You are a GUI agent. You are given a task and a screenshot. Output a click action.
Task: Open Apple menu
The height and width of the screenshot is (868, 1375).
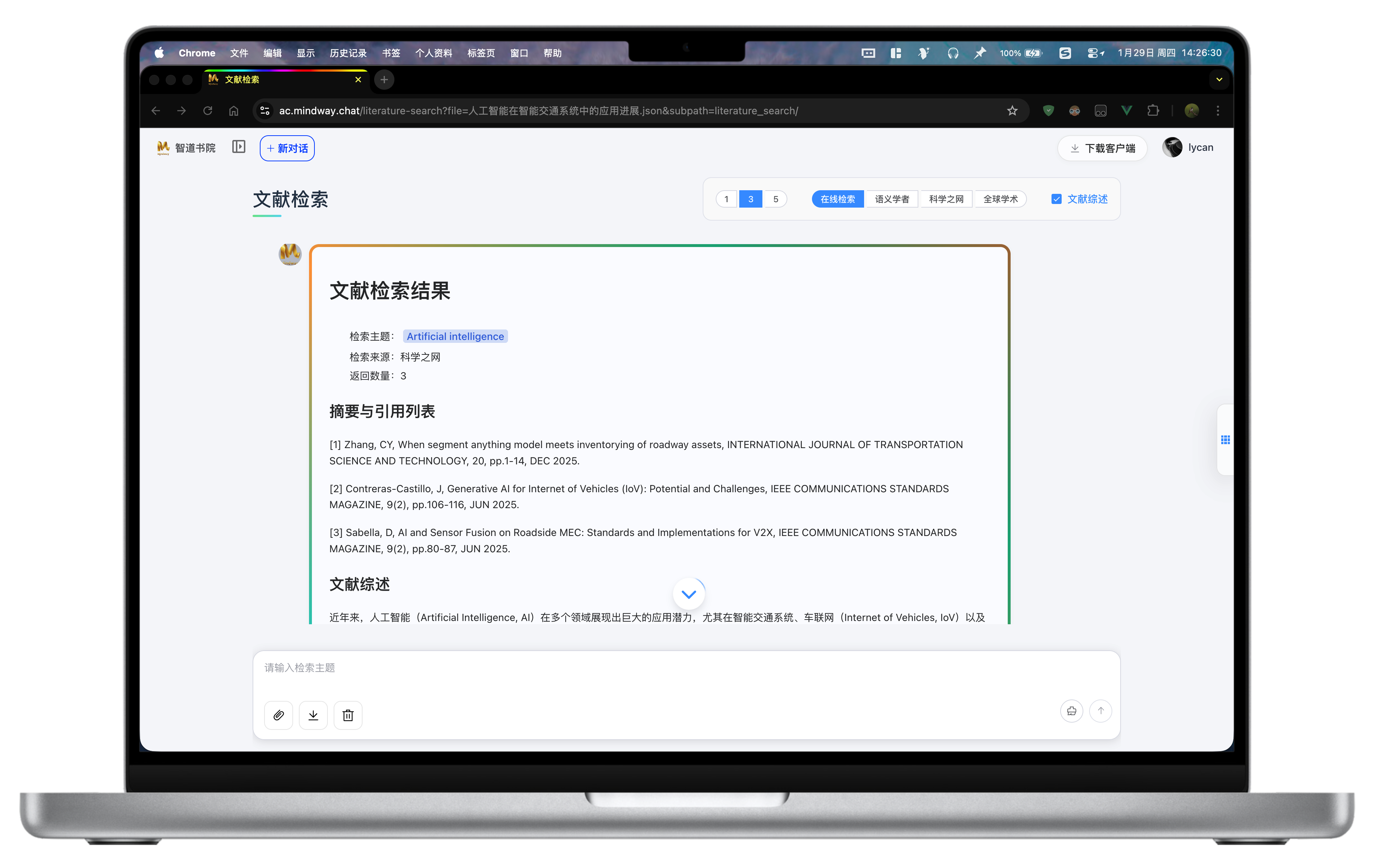(x=159, y=53)
